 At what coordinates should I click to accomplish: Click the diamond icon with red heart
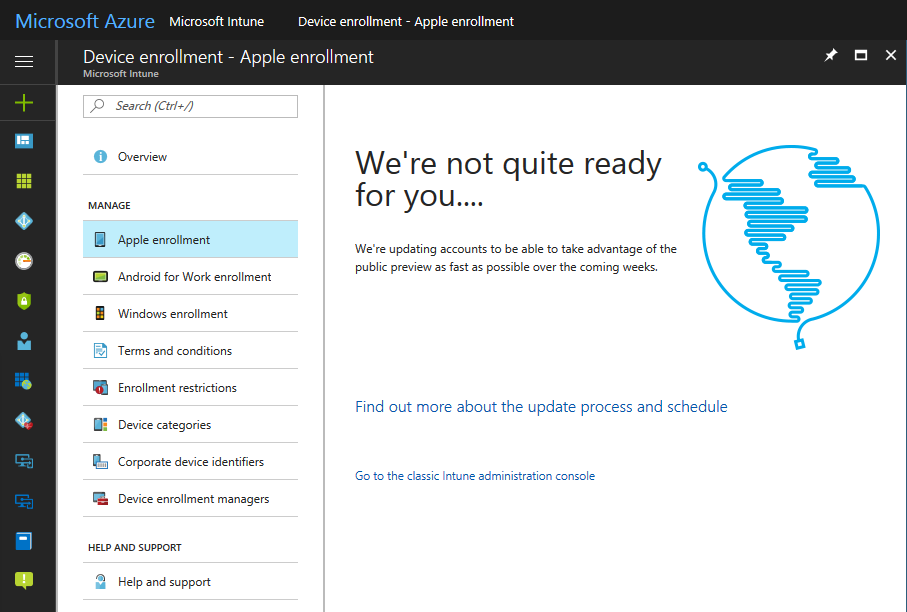(x=24, y=421)
